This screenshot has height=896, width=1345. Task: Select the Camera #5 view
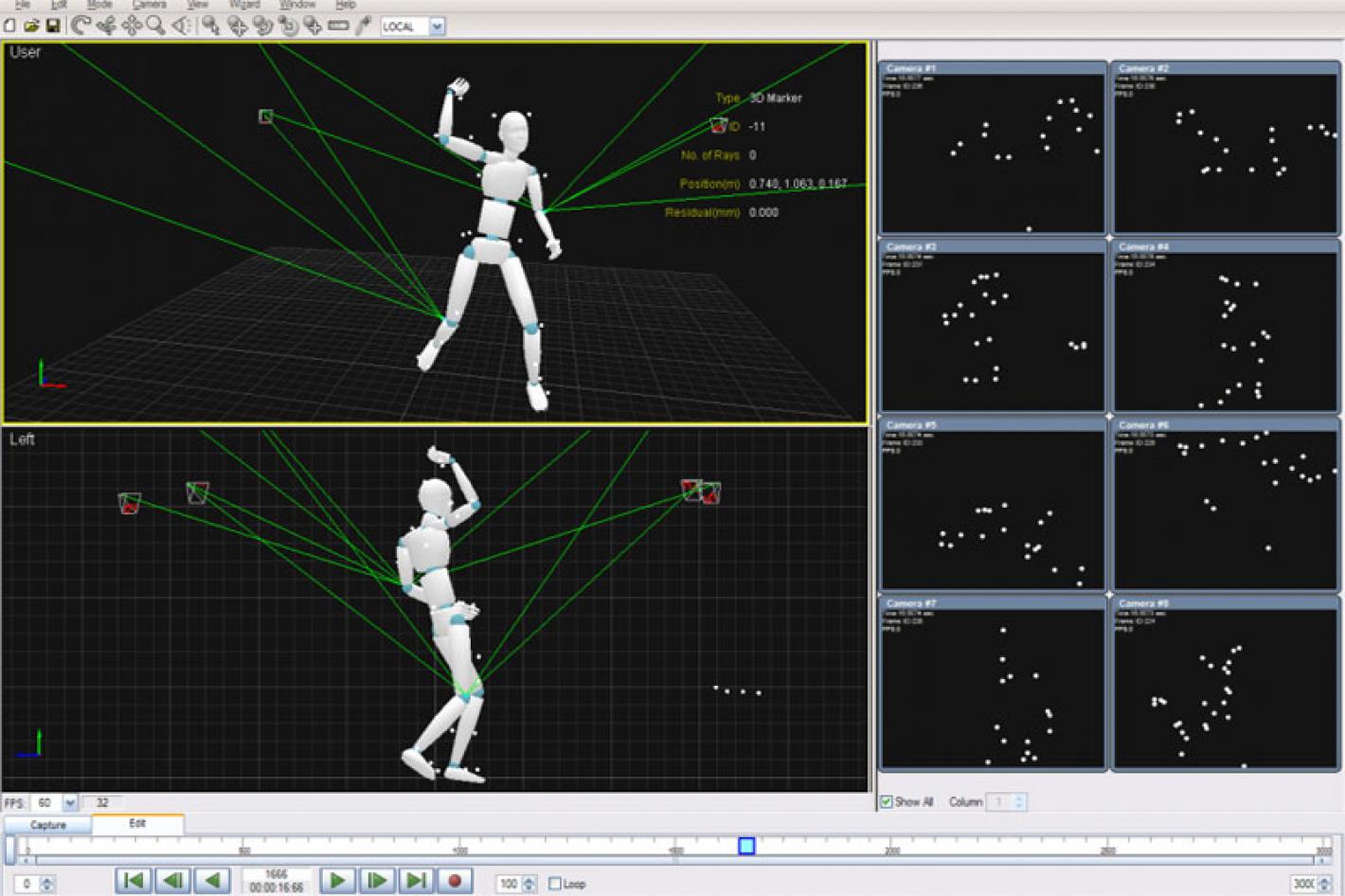(993, 505)
